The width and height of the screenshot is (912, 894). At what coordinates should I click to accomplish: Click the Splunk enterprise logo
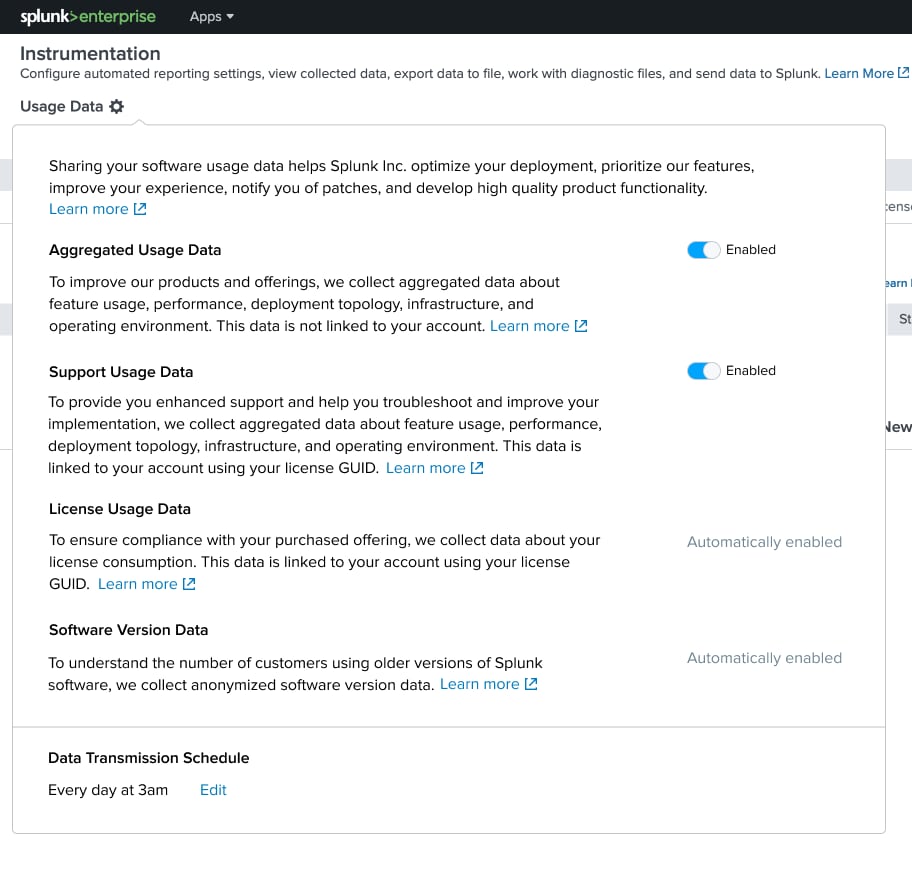(x=88, y=17)
